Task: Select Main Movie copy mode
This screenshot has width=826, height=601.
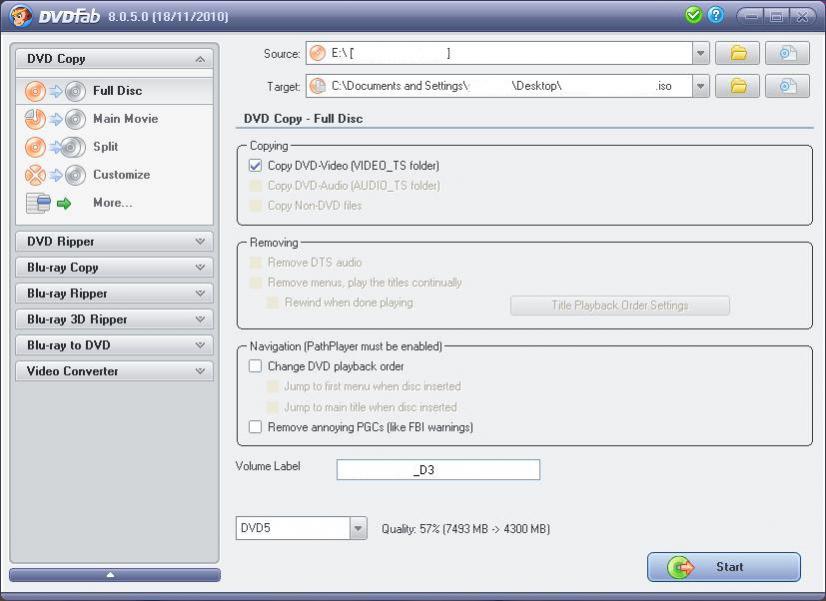Action: (x=114, y=119)
